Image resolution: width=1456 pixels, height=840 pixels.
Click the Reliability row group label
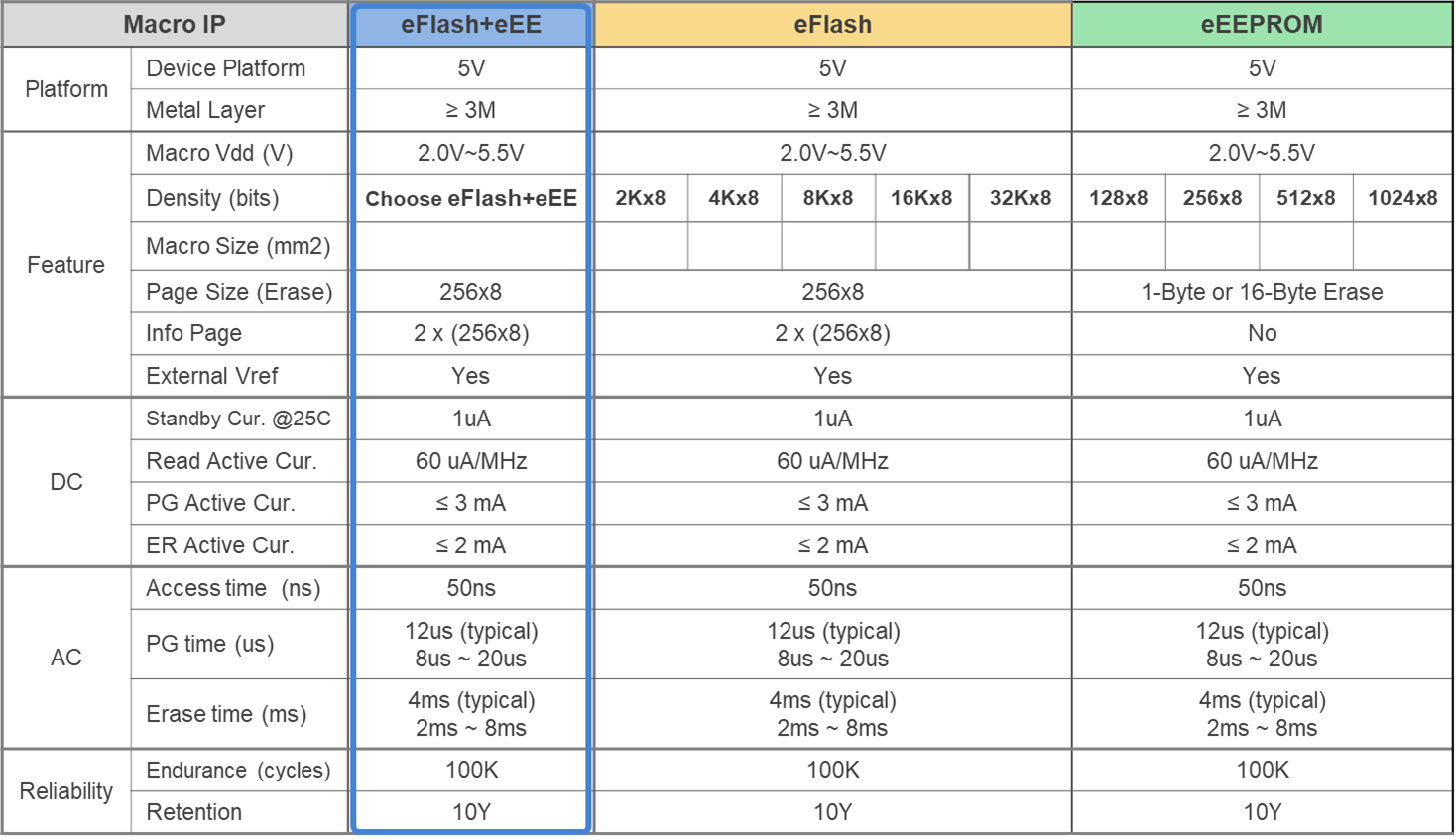(66, 791)
